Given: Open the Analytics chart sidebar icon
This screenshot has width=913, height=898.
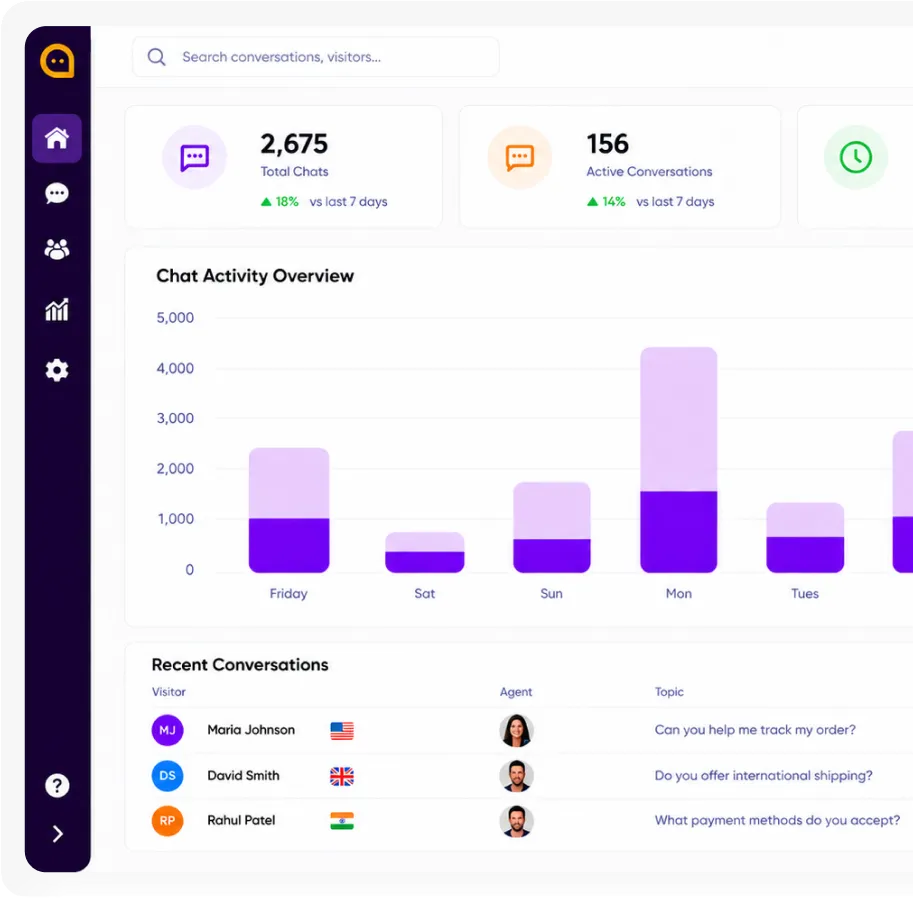Looking at the screenshot, I should click(57, 310).
